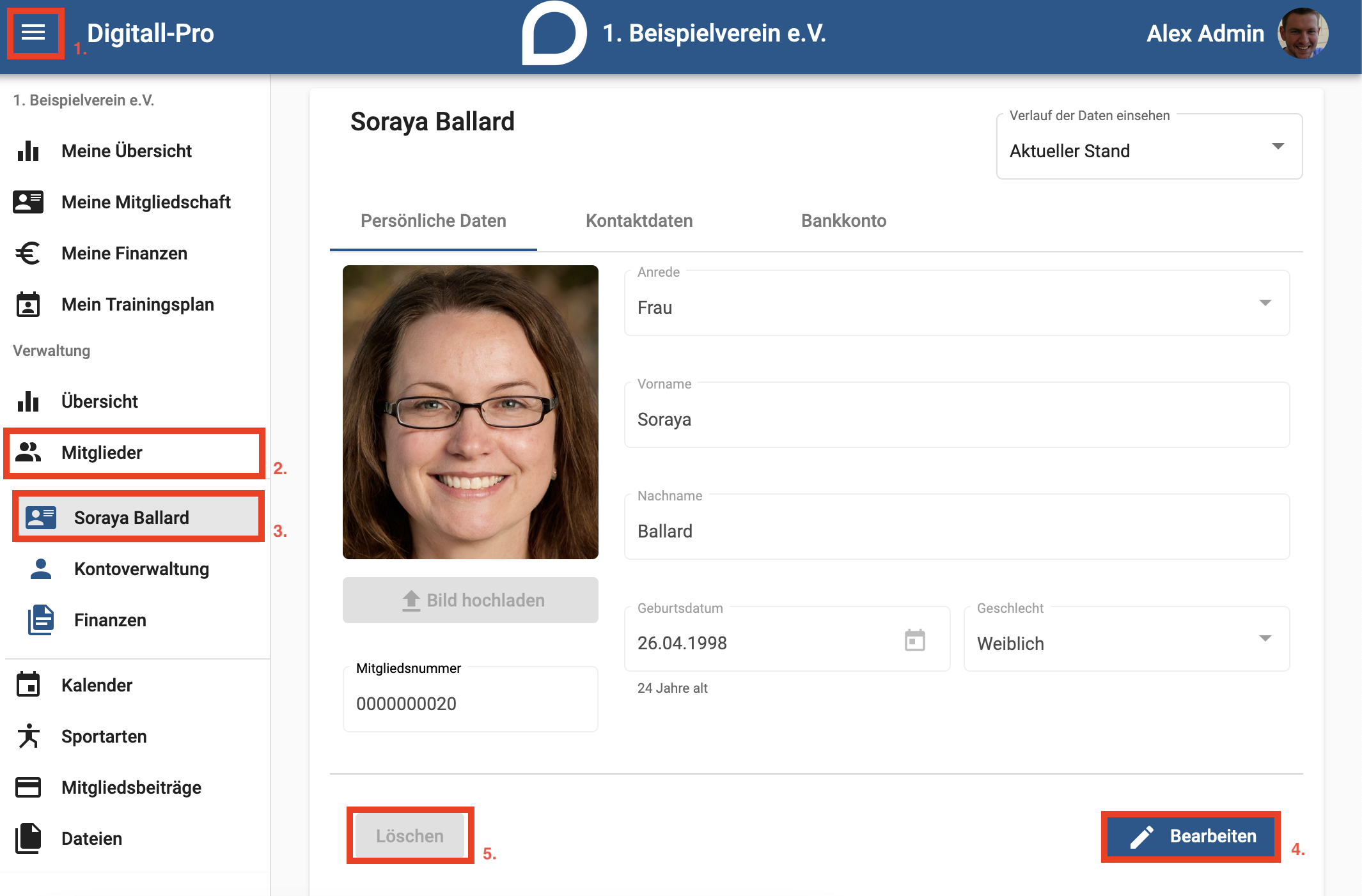Screen dimensions: 1362x896
Task: Open the Geburtsdatum calendar picker icon
Action: [x=915, y=640]
